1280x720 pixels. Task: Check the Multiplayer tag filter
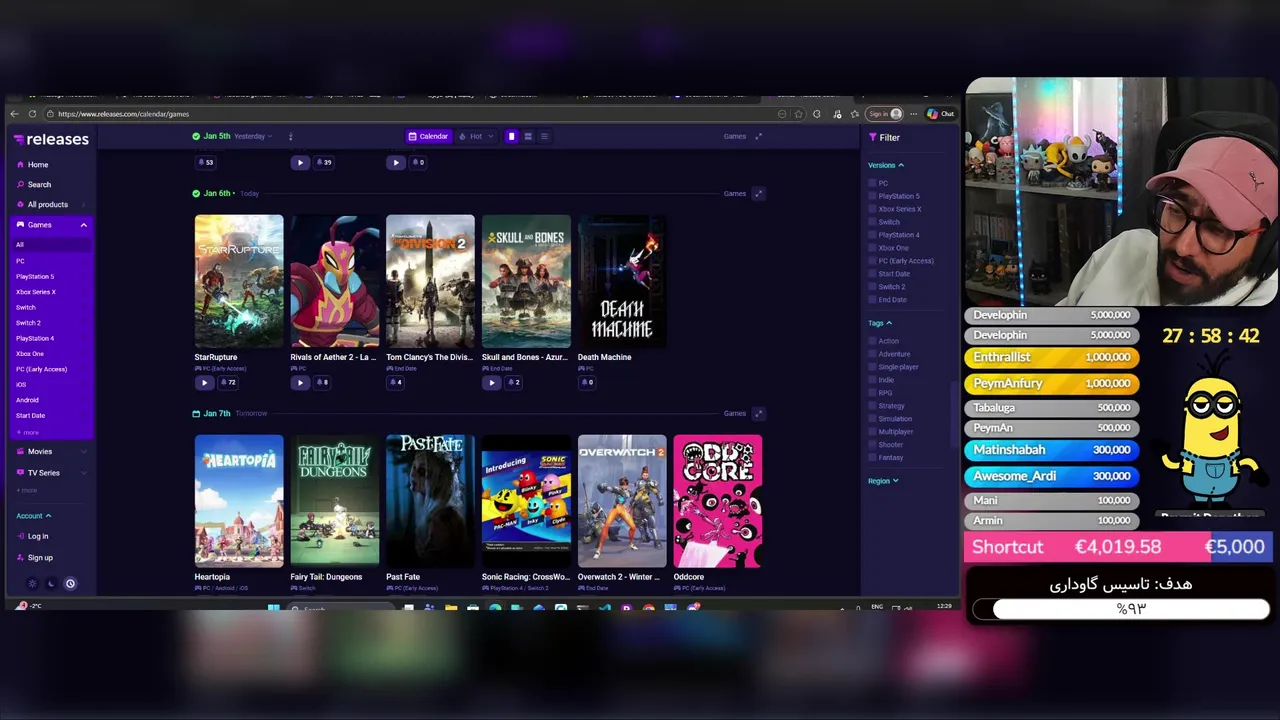point(873,432)
